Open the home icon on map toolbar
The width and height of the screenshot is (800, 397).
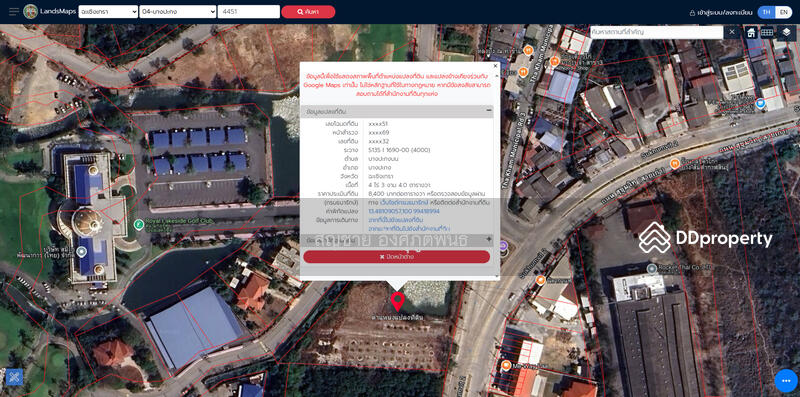(x=751, y=33)
